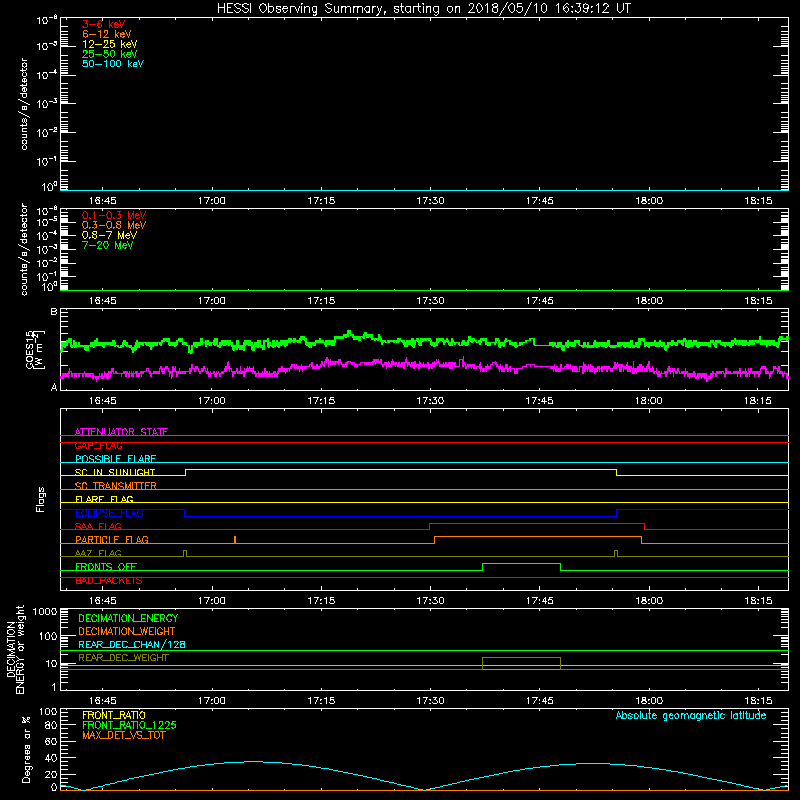
Task: Click the raised green FRONTS_OFF step segment
Action: (521, 564)
